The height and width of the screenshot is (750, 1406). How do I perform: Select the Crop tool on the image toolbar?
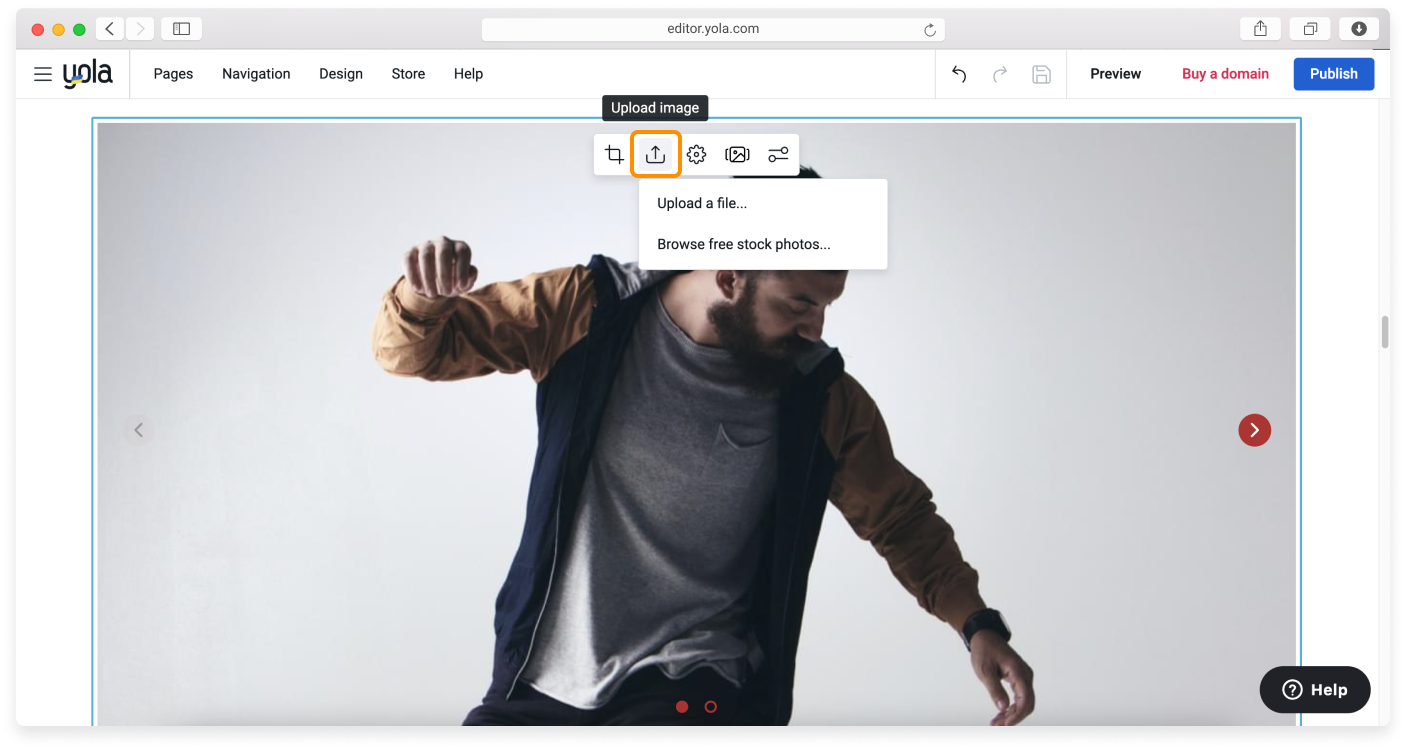(614, 154)
